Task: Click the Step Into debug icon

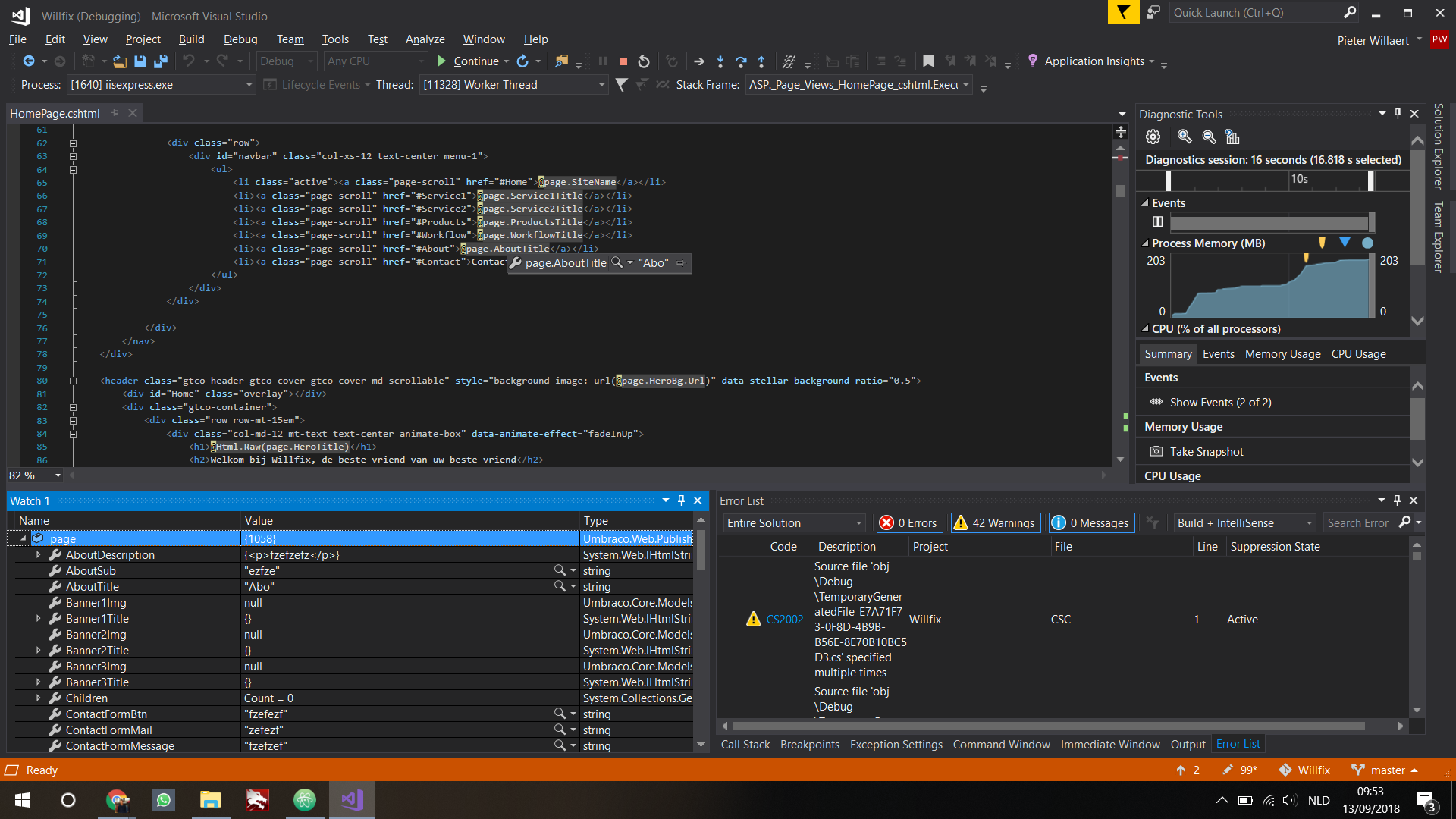Action: coord(720,61)
